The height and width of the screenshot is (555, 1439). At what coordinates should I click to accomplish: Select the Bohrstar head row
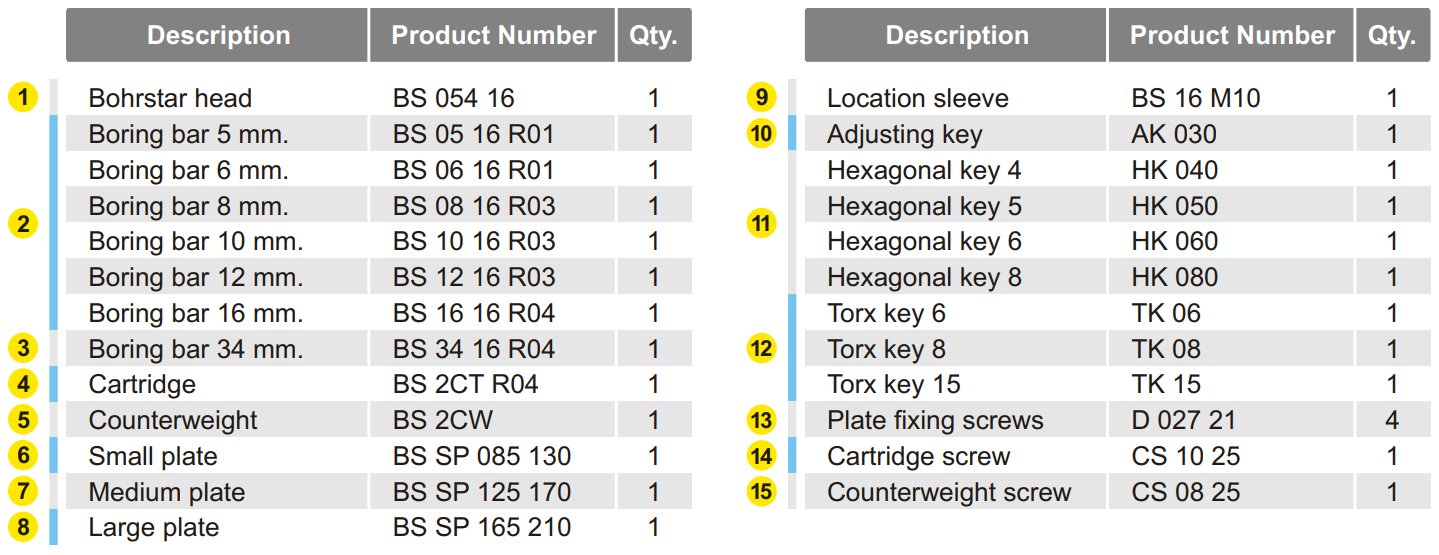click(x=379, y=98)
